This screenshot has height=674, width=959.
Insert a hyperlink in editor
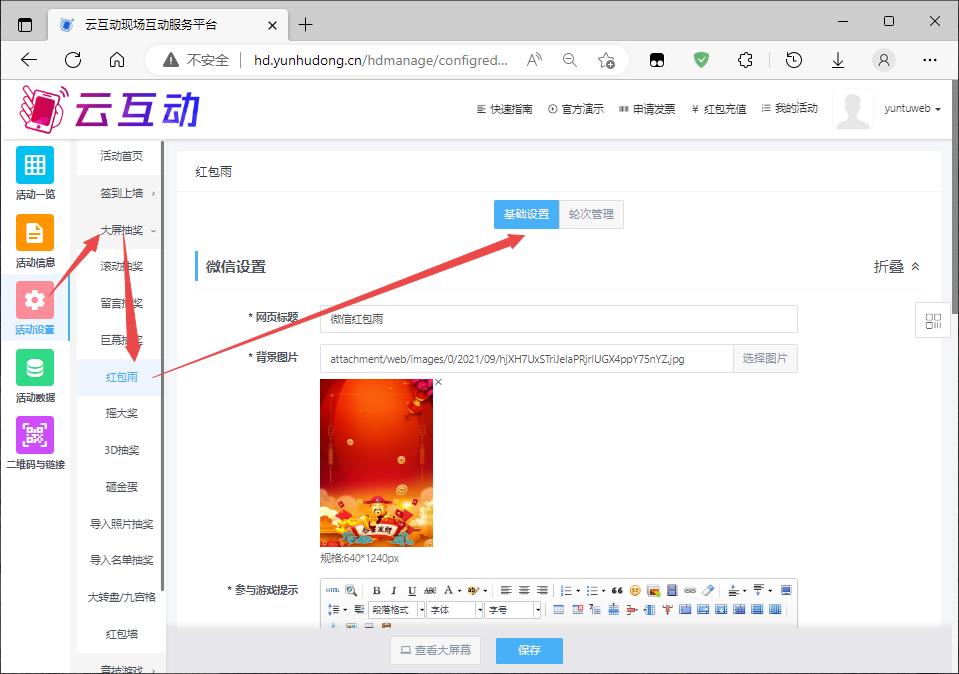click(690, 590)
